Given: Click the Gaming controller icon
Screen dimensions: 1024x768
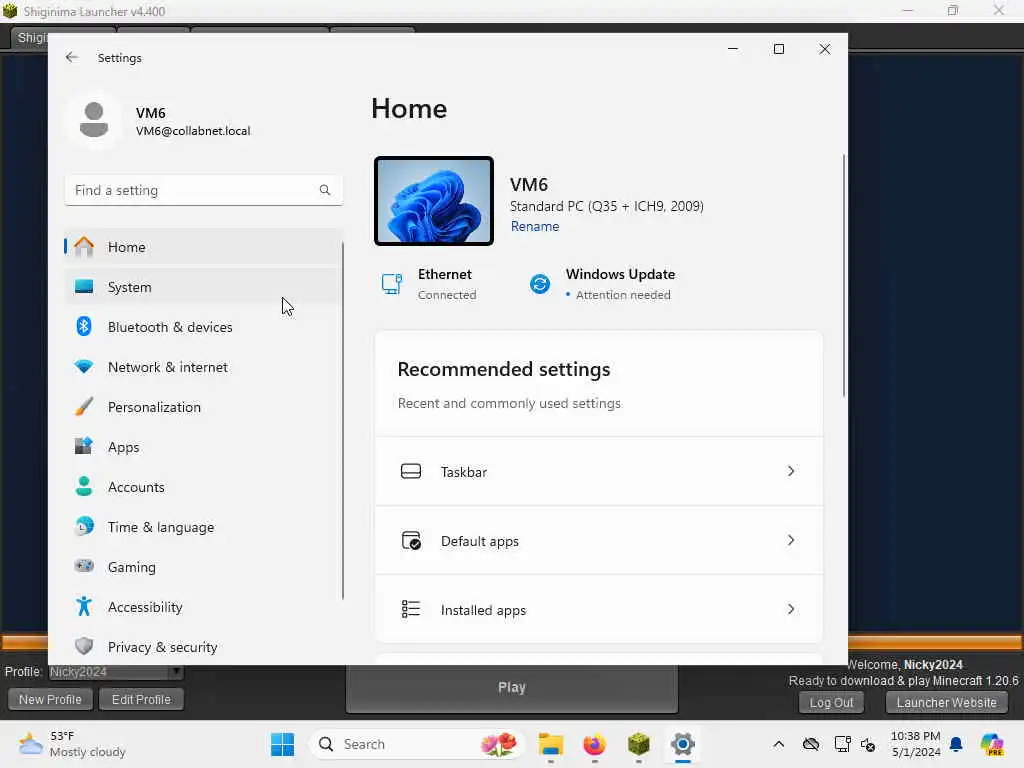Looking at the screenshot, I should (84, 566).
